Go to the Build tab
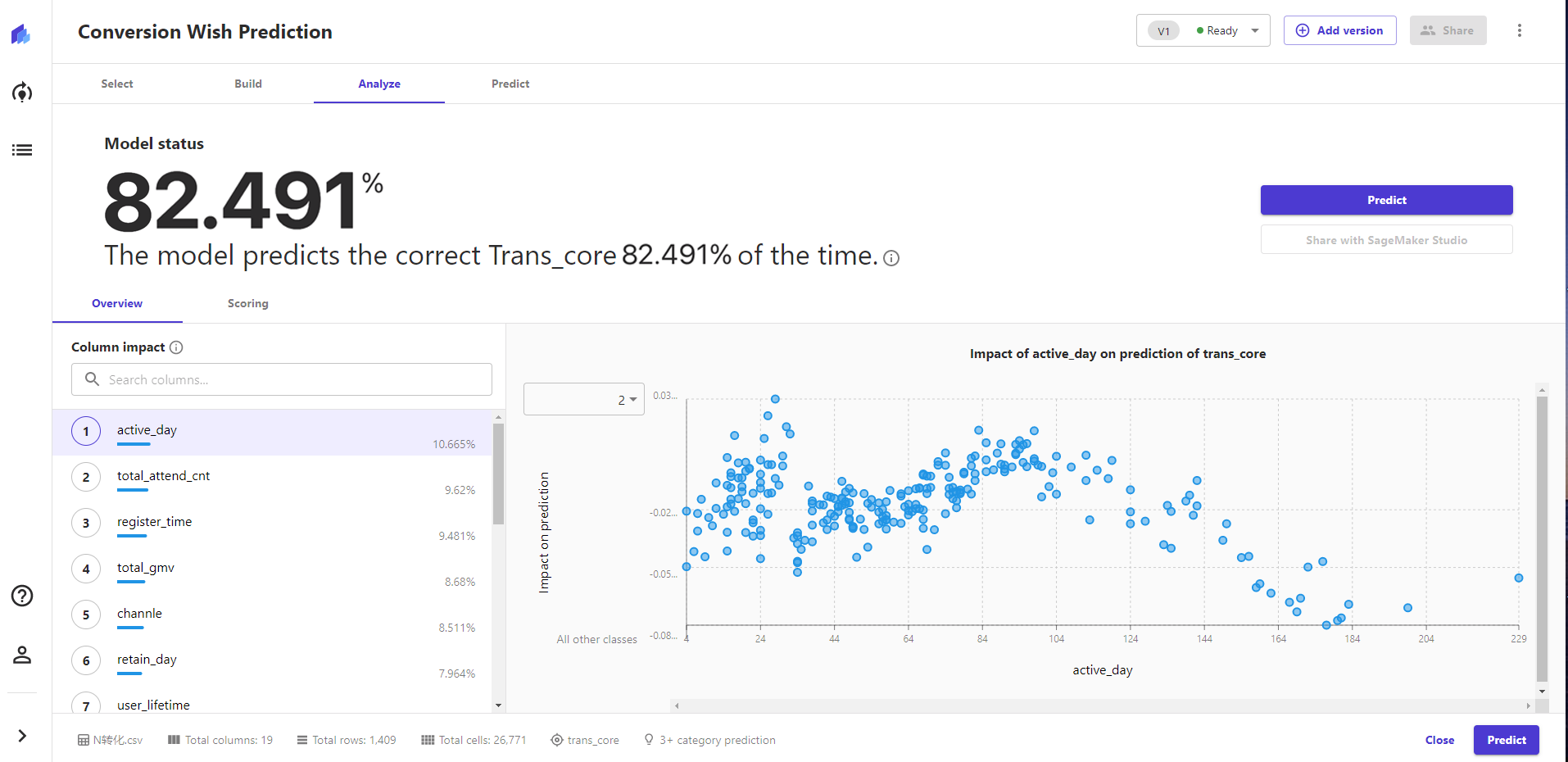Viewport: 1568px width, 762px height. coord(248,84)
